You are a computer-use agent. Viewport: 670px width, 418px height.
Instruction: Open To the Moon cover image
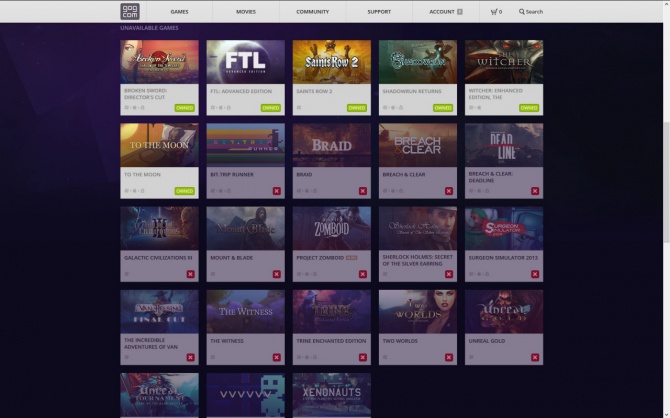pos(159,145)
